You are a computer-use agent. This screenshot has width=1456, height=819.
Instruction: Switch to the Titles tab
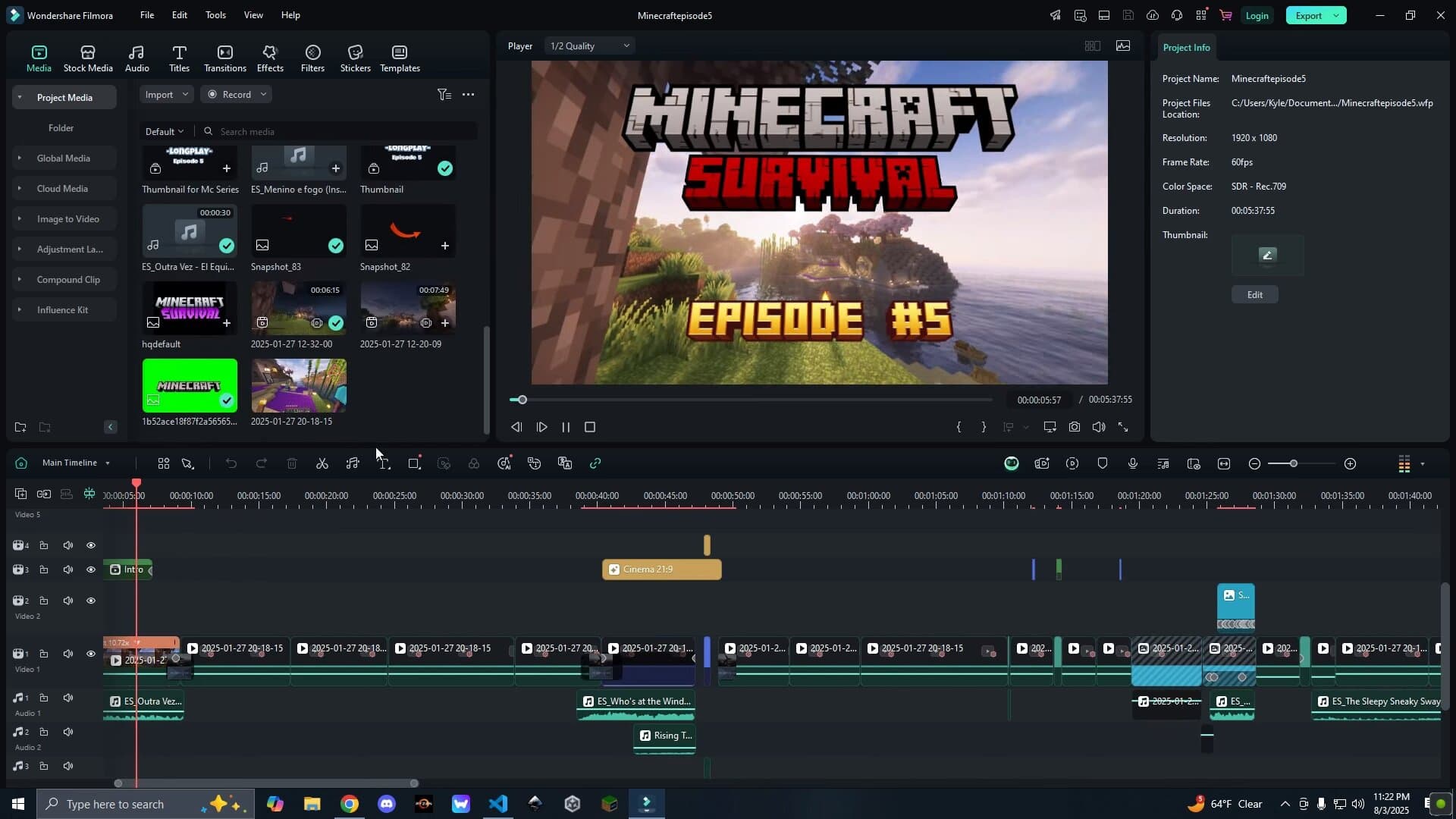pyautogui.click(x=179, y=57)
